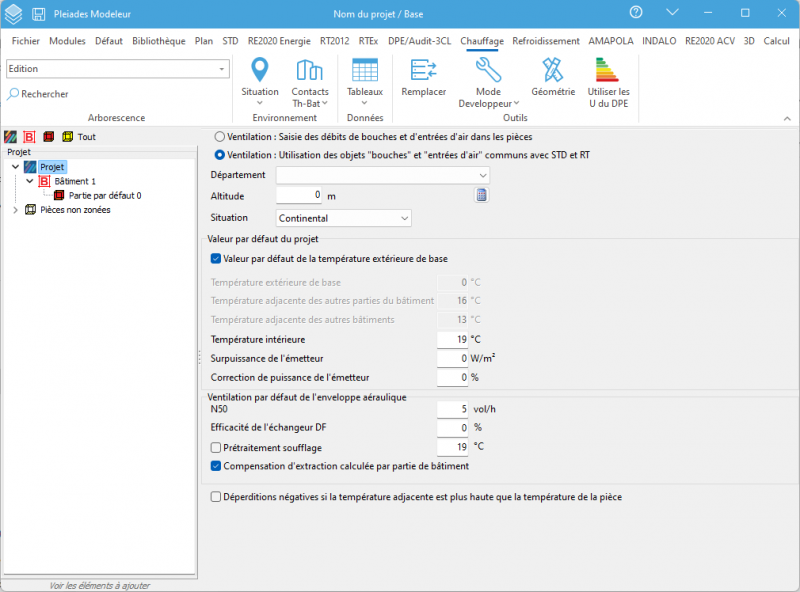Switch to the DPE/Audit-3CL tab

419,41
